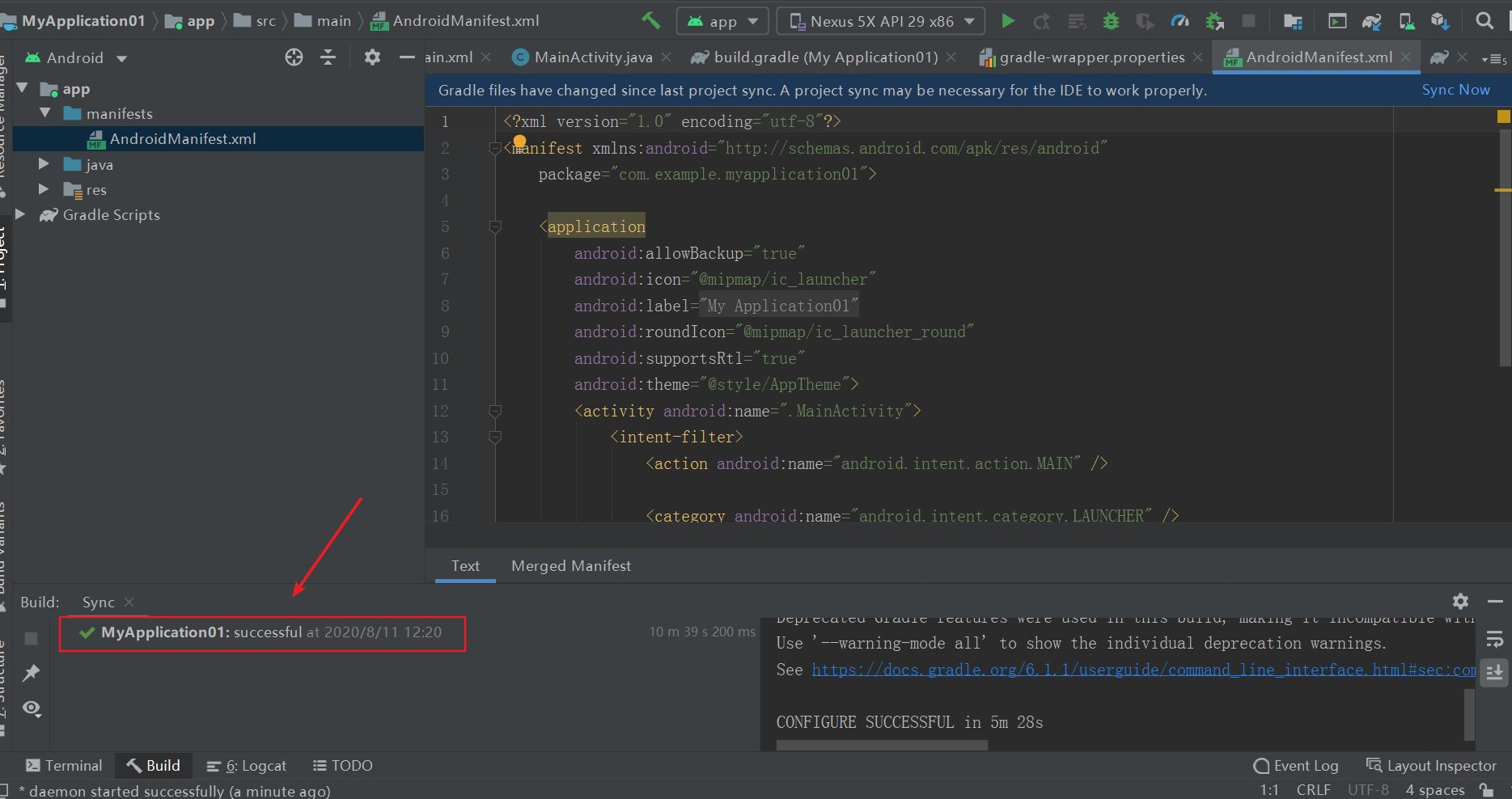Viewport: 1512px width, 799px height.
Task: Open the Terminal tool window
Action: click(65, 766)
